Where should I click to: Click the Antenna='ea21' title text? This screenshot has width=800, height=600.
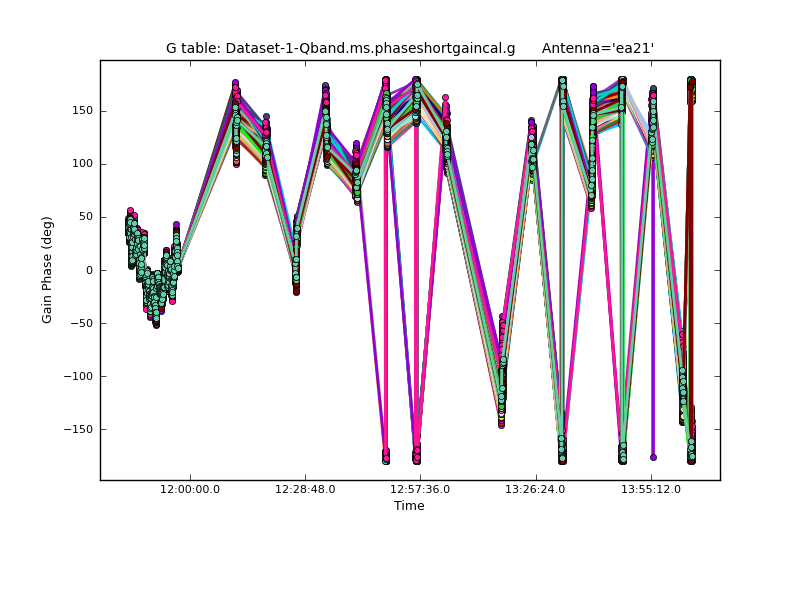tap(597, 48)
